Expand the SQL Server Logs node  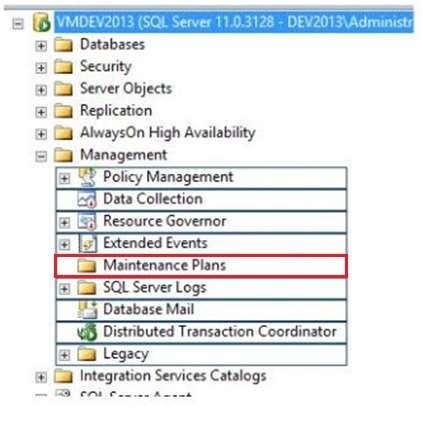(64, 289)
